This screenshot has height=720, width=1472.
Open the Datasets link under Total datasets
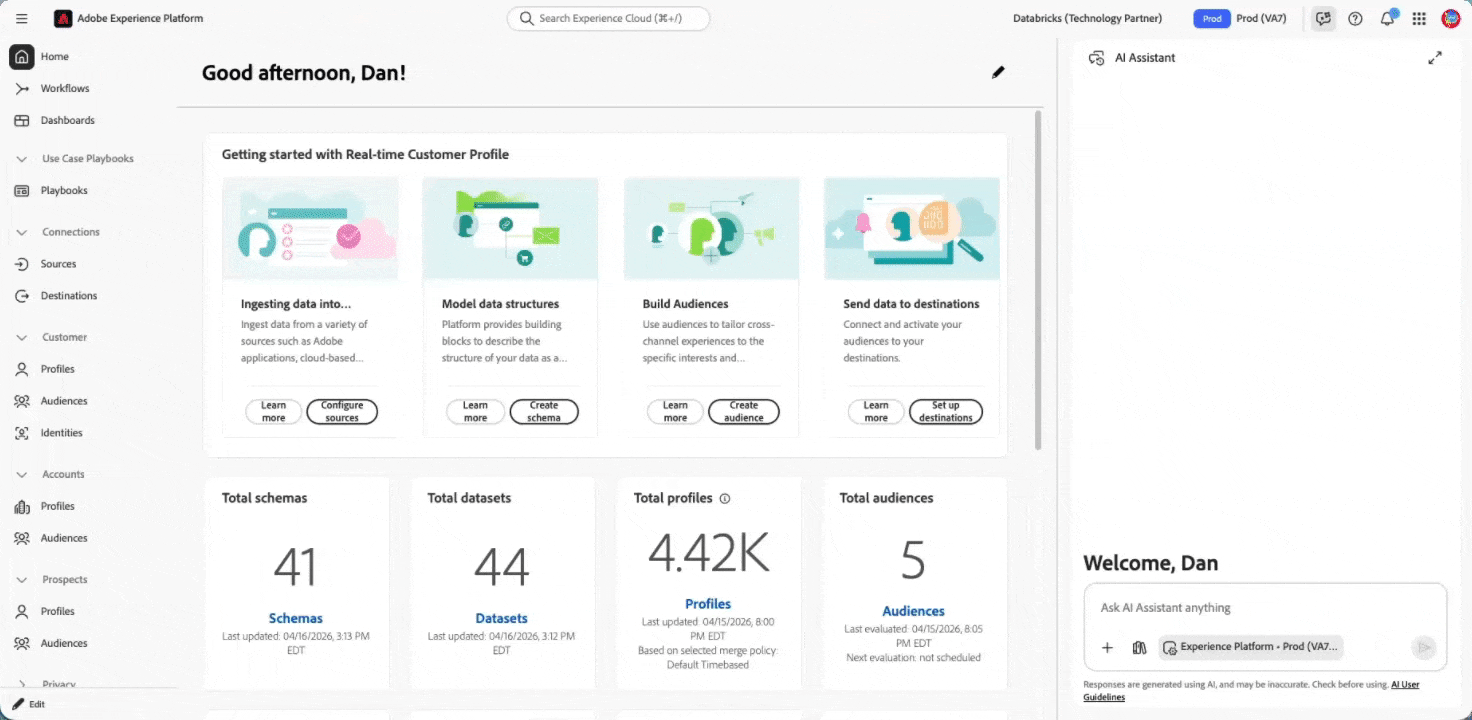(501, 618)
